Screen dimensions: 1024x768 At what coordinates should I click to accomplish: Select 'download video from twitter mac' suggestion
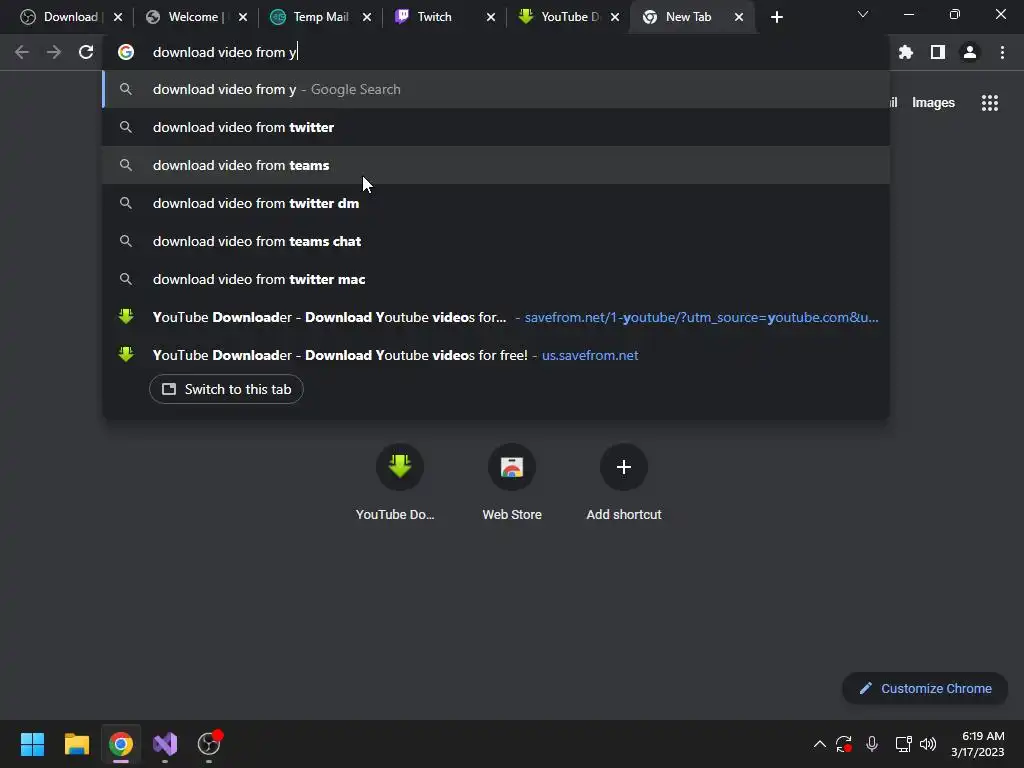pos(496,279)
